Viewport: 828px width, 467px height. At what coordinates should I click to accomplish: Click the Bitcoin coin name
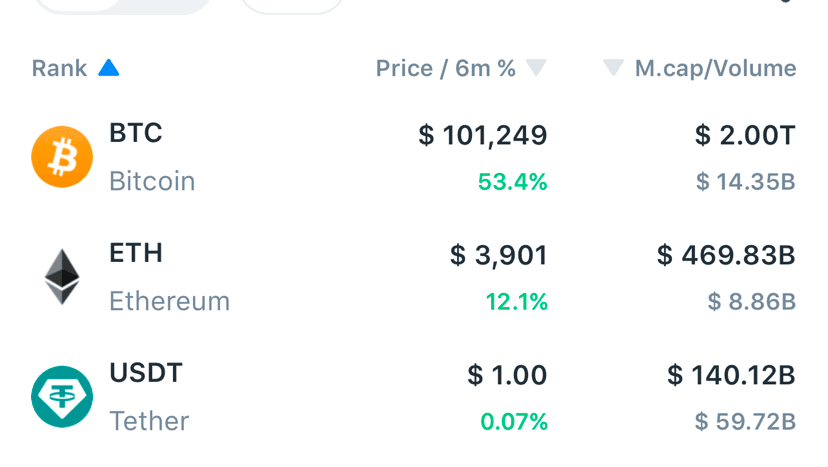(152, 182)
